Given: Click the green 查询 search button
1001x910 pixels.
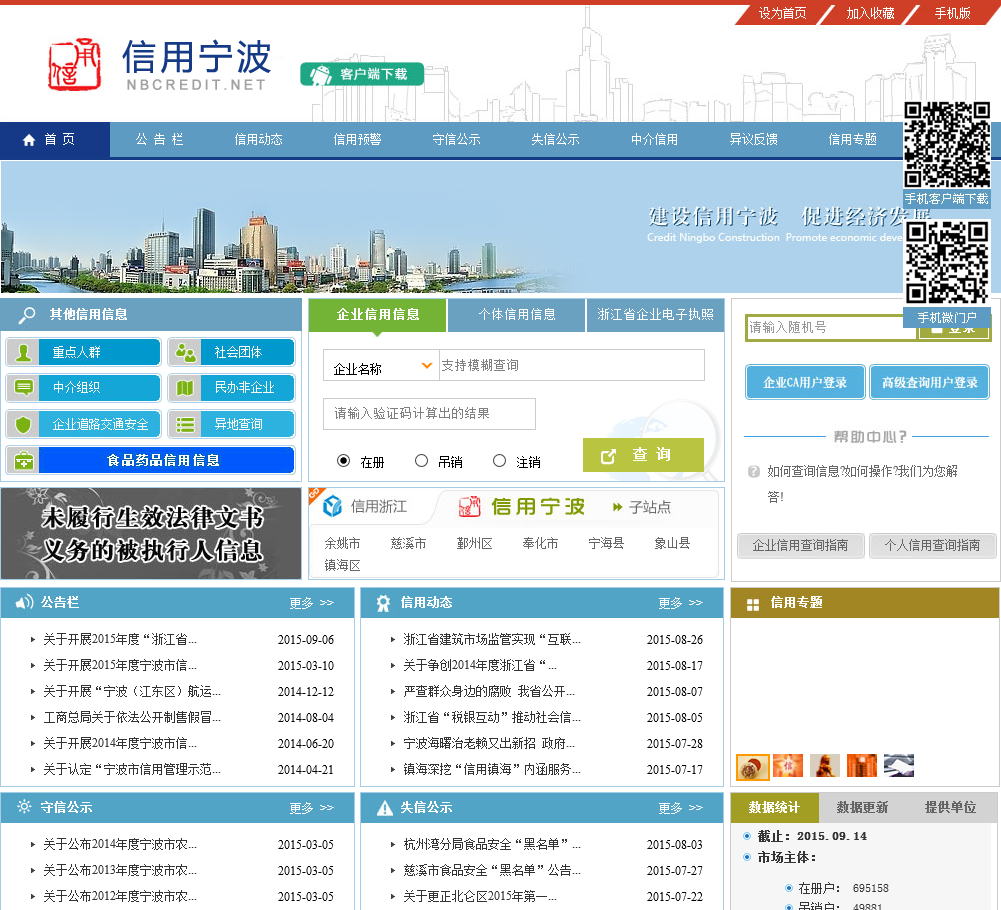Looking at the screenshot, I should point(644,455).
